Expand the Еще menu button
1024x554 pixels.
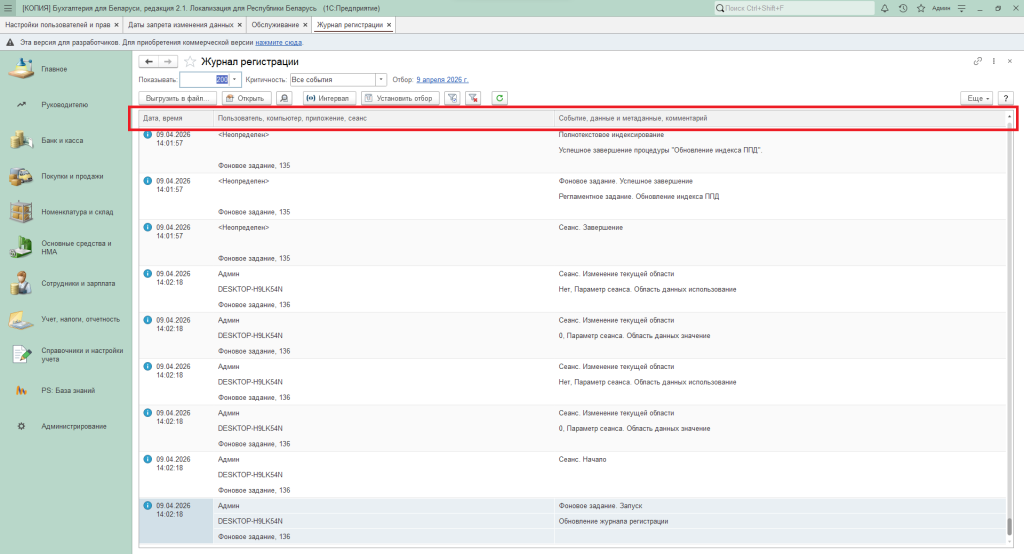(976, 98)
